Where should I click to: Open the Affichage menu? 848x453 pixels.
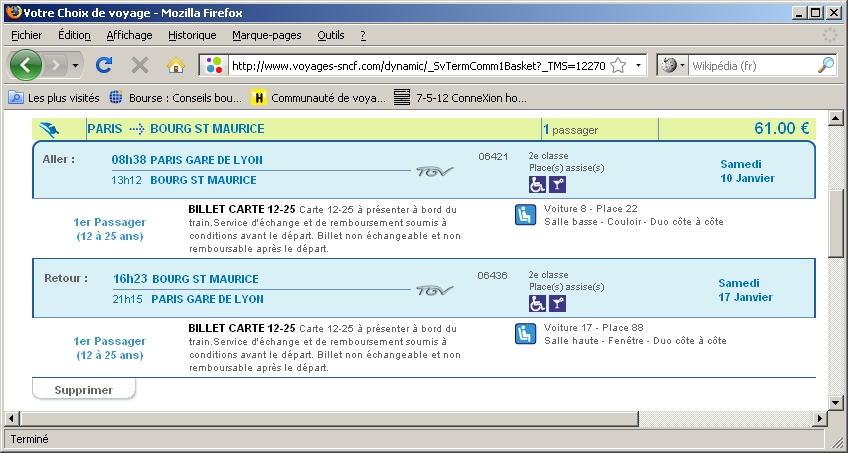click(129, 35)
